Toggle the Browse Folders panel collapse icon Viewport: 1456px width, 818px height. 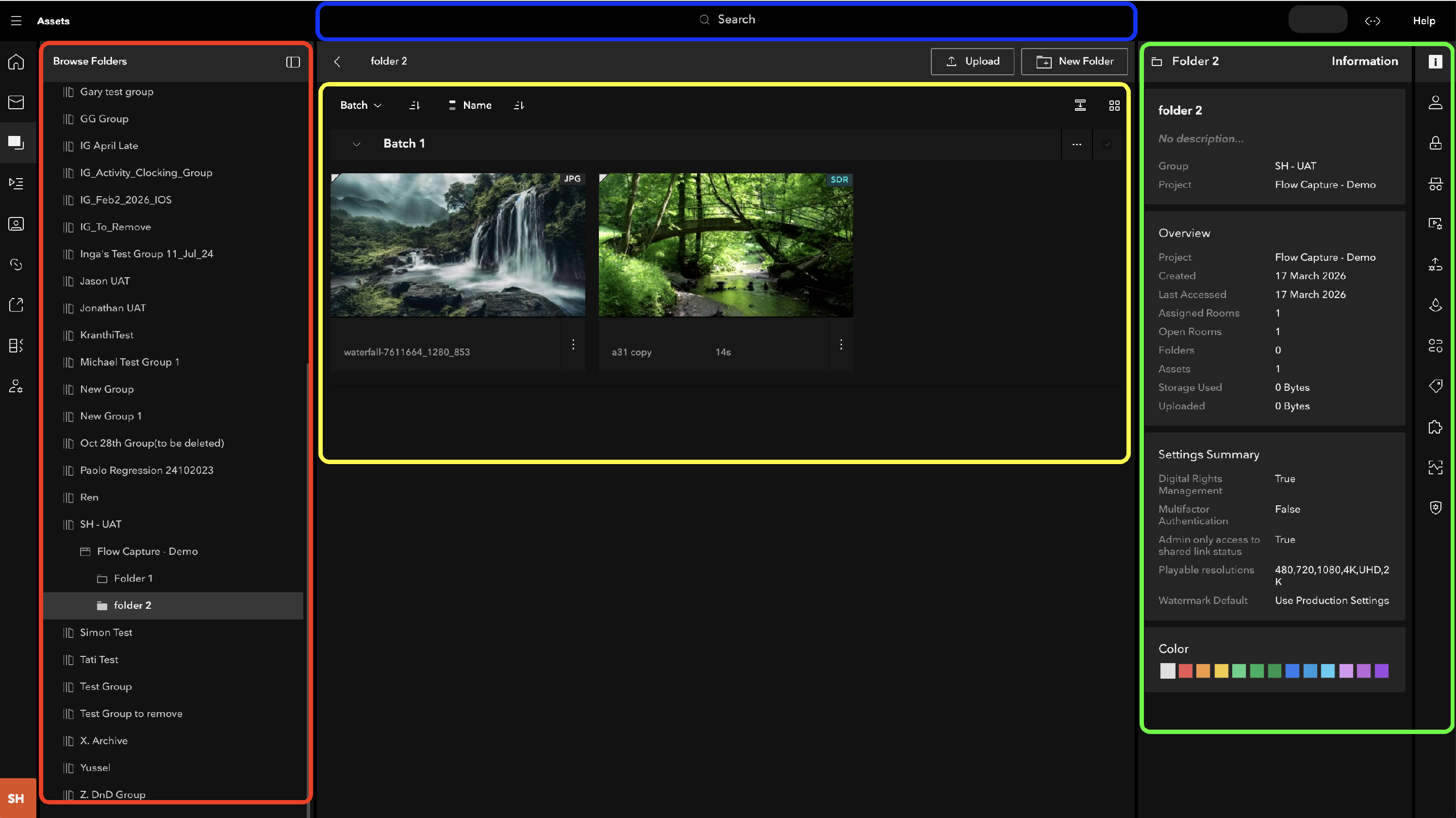292,62
